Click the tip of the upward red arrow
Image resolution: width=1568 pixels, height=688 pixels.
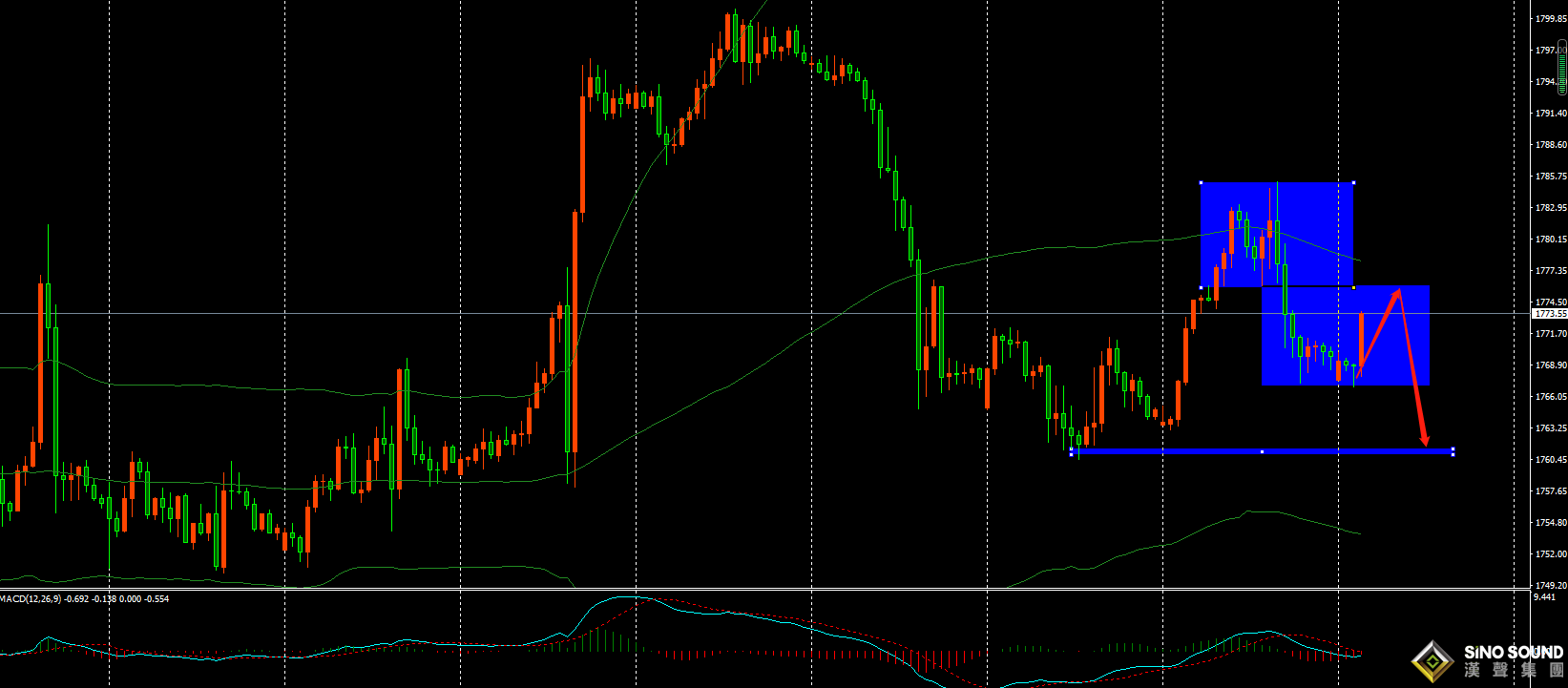[1398, 290]
